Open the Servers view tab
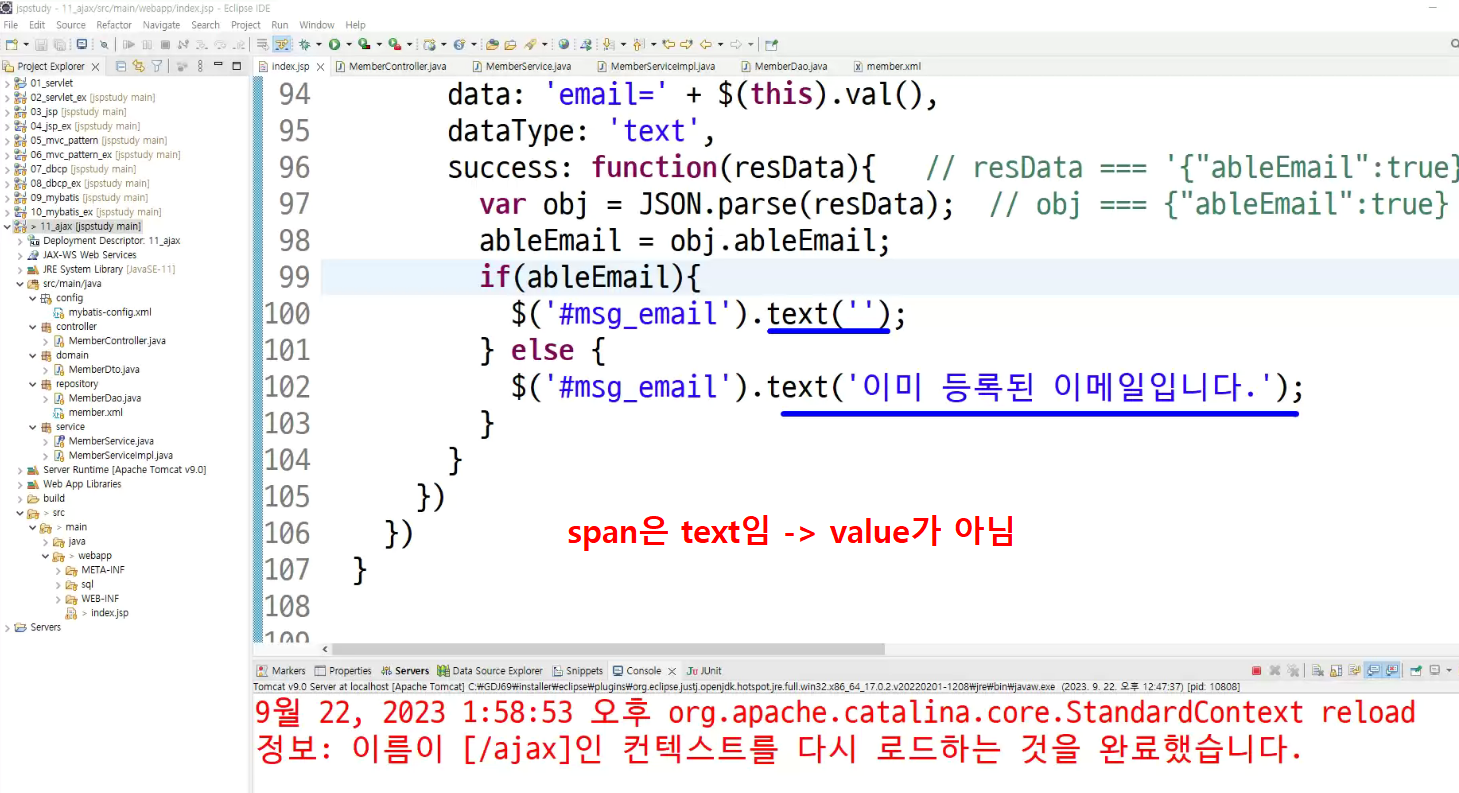The width and height of the screenshot is (1459, 793). (x=404, y=671)
